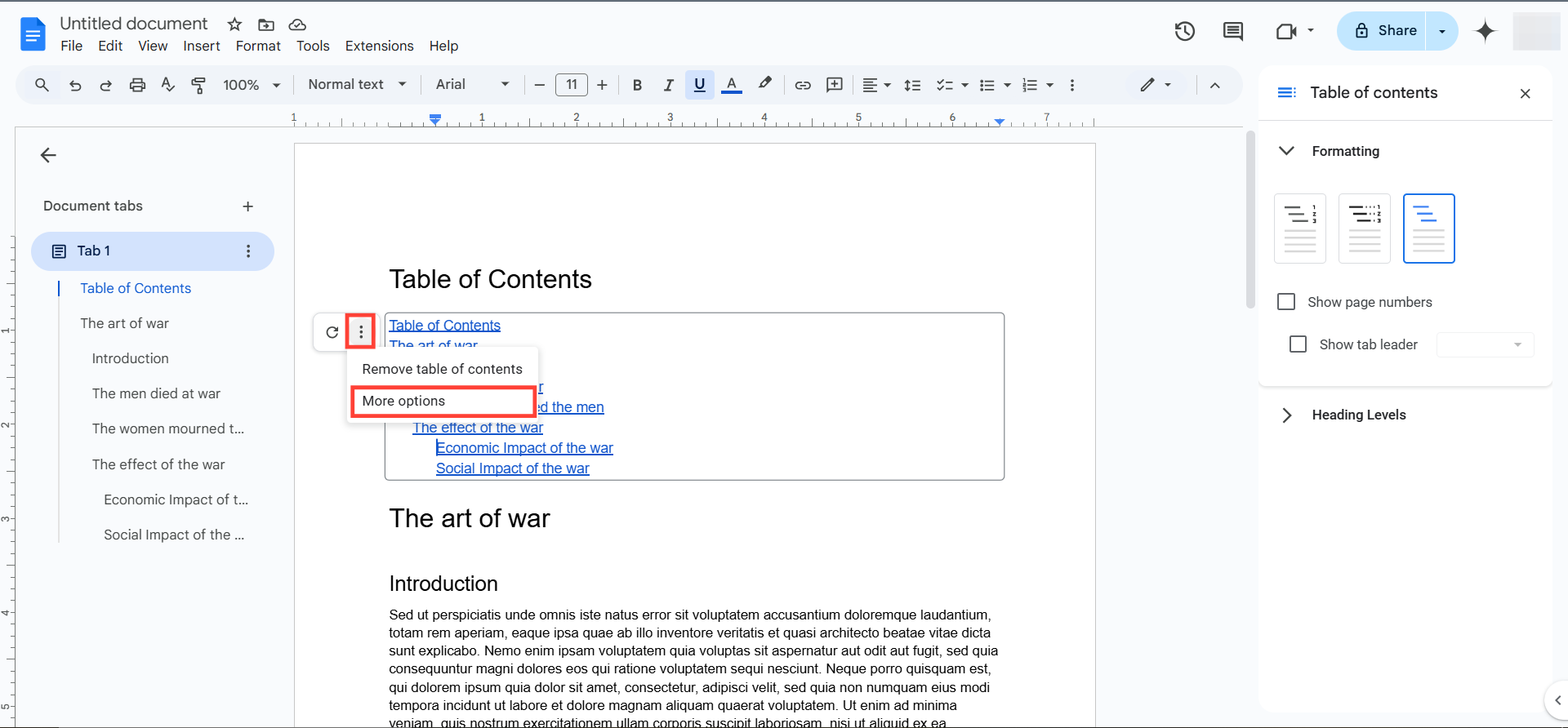Click the Gemini sparkle icon
1568x728 pixels.
pos(1485,32)
